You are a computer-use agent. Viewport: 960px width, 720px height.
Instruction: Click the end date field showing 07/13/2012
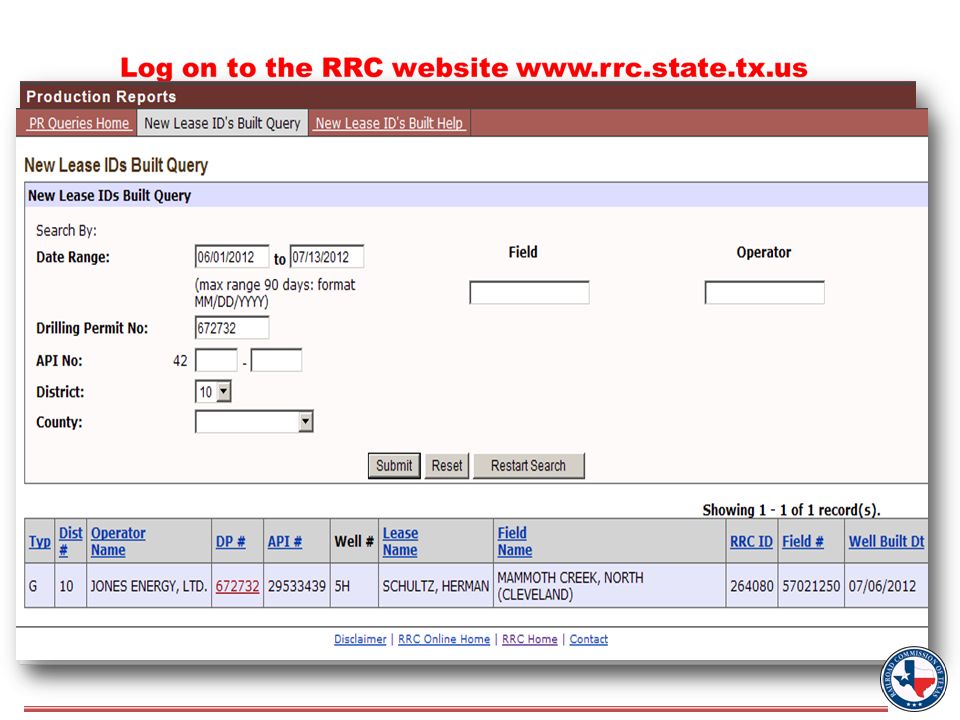point(326,257)
